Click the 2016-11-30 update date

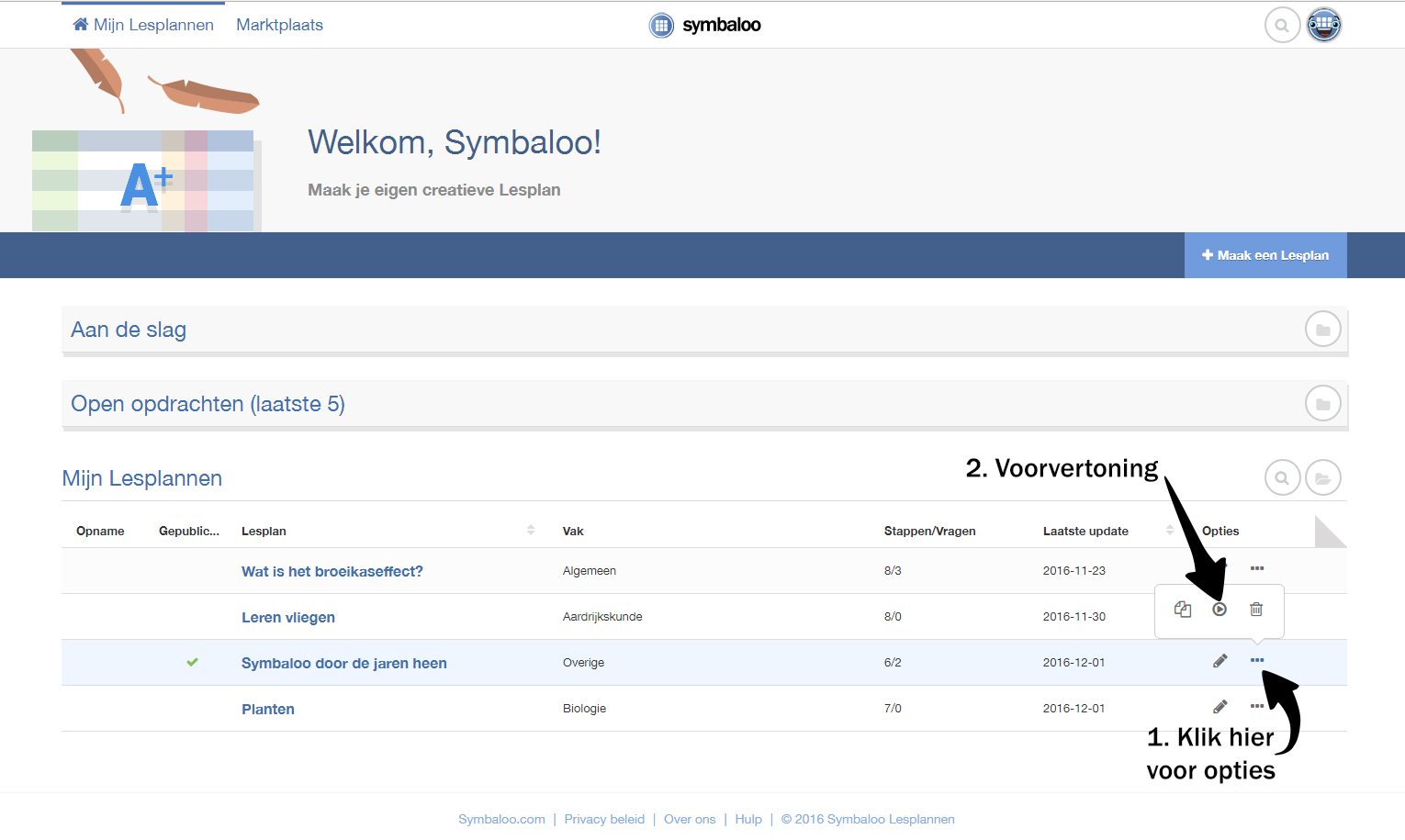[1074, 616]
